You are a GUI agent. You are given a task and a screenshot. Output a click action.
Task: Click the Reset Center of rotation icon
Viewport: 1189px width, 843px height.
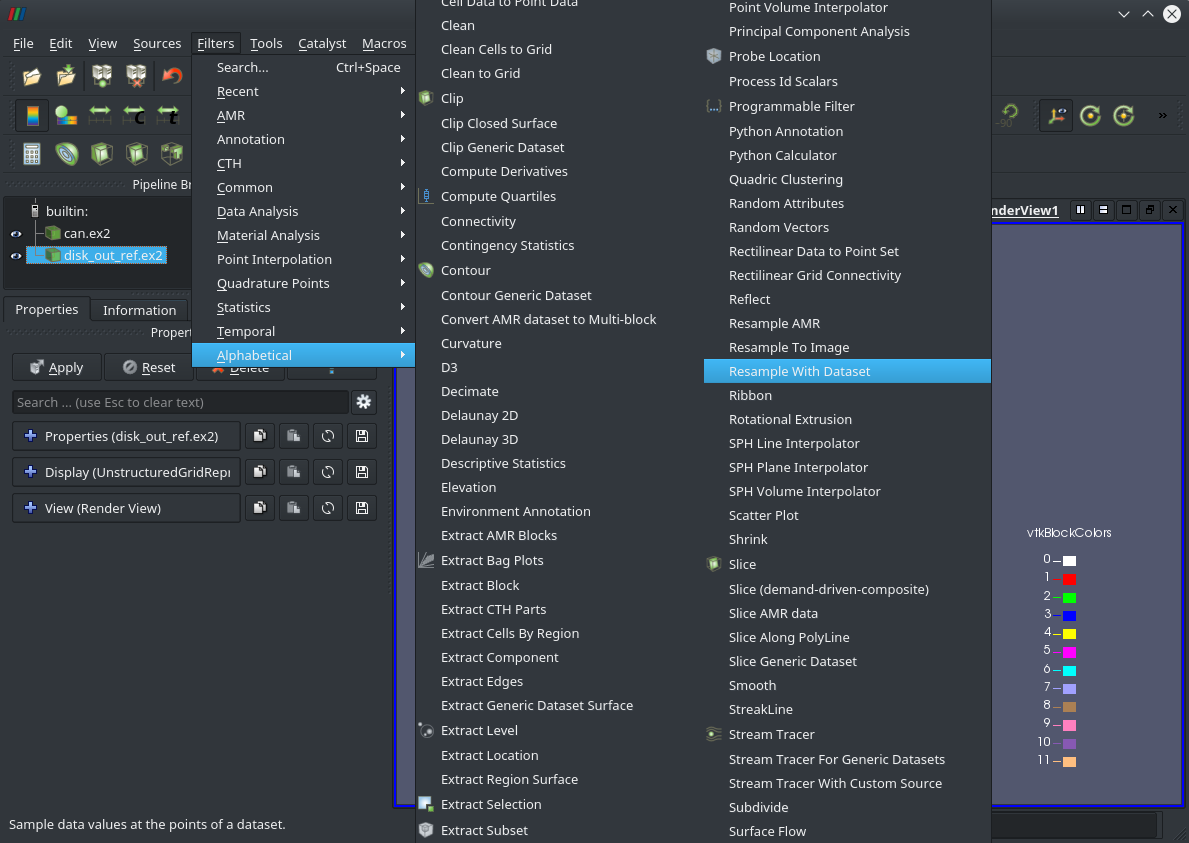coord(1091,116)
